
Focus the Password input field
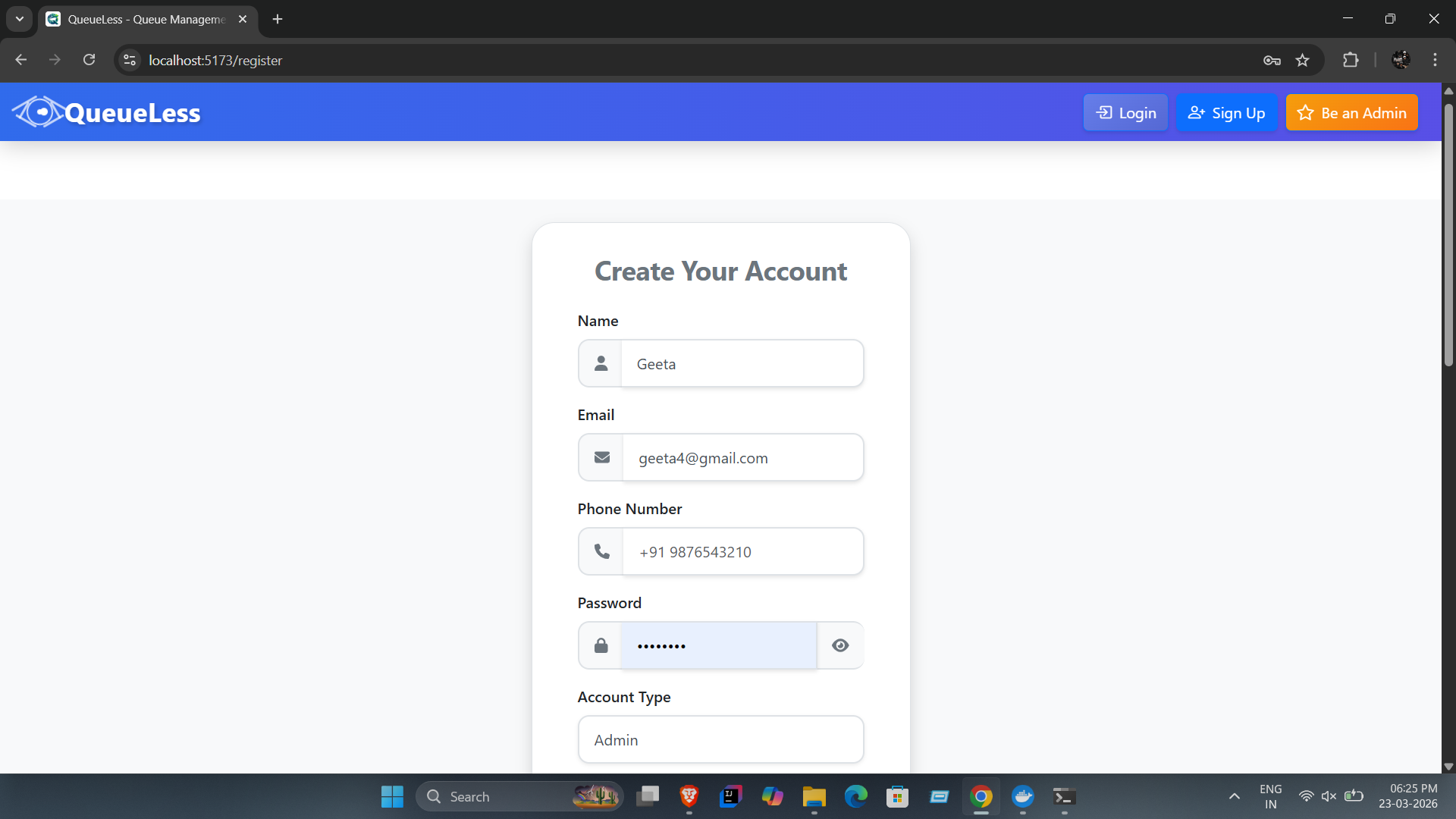coord(718,646)
